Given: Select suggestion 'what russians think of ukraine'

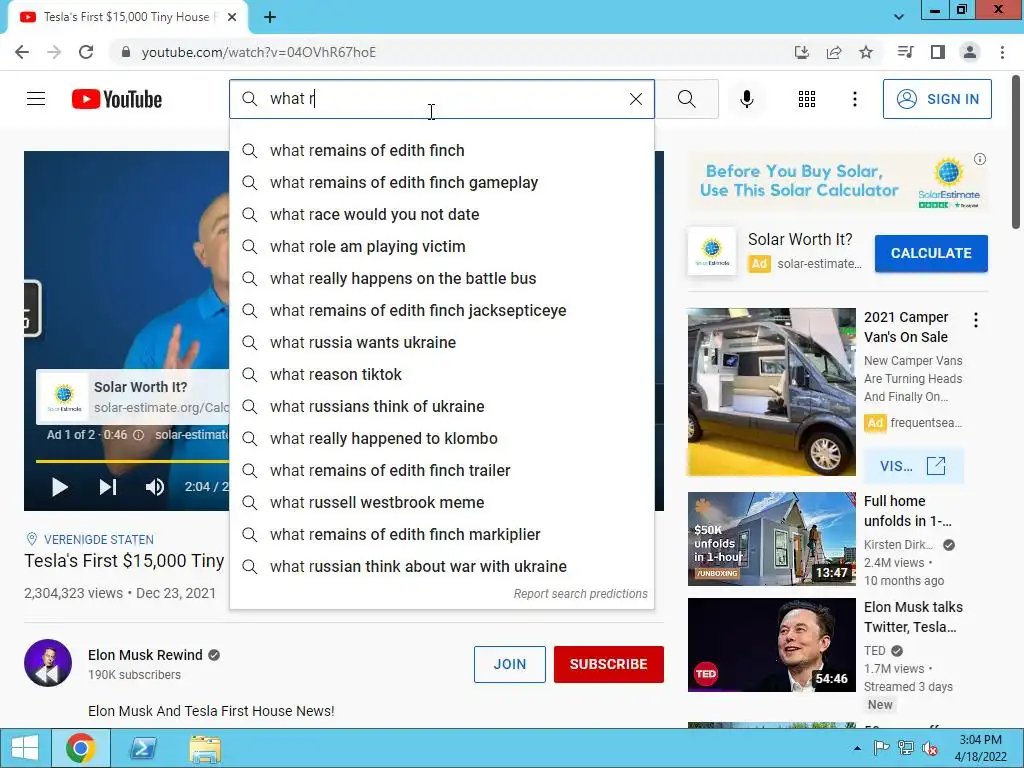Looking at the screenshot, I should (x=441, y=406).
